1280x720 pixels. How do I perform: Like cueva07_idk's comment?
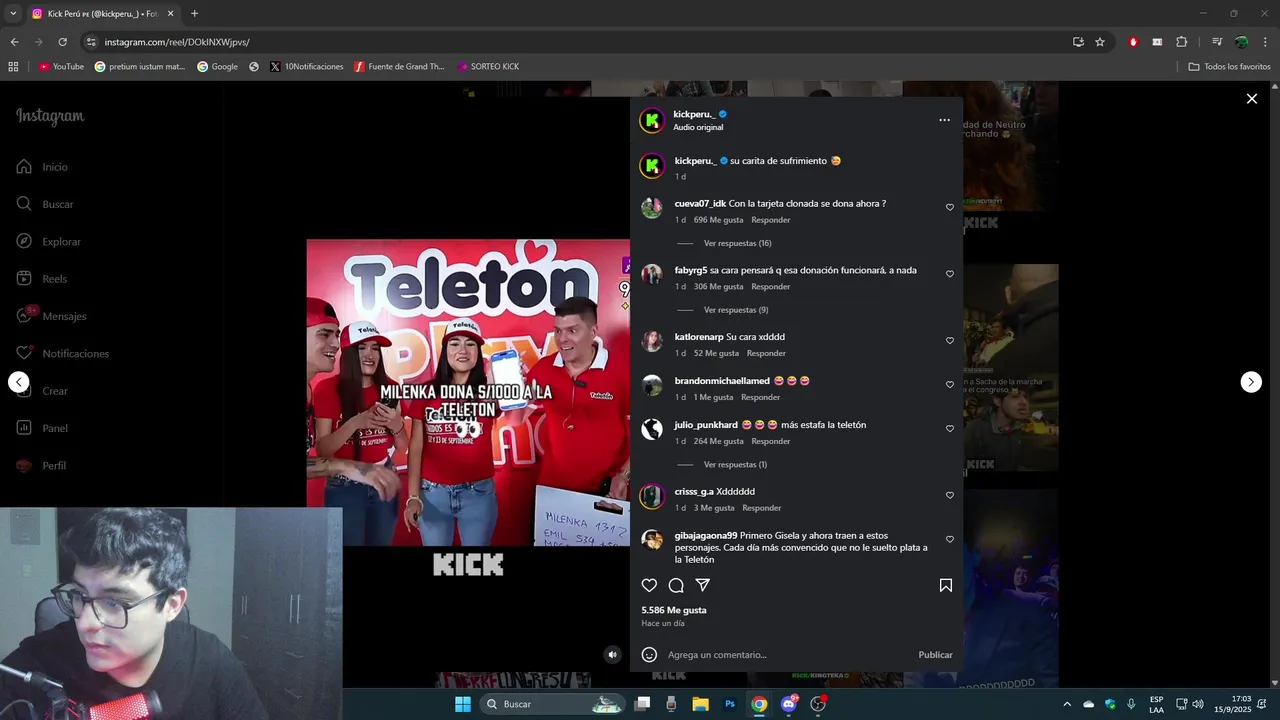coord(950,207)
